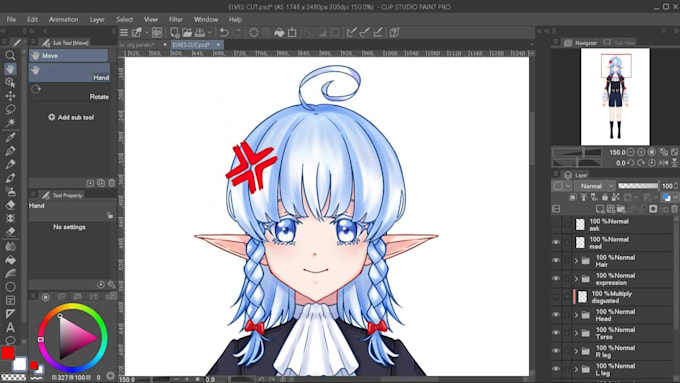The image size is (680, 383).
Task: Click Add sub tool
Action: pos(71,117)
